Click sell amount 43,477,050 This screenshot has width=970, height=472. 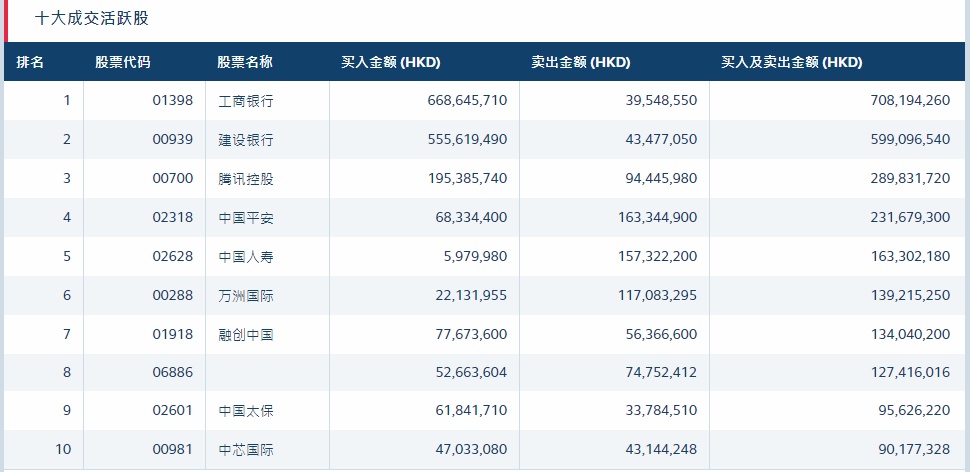661,139
